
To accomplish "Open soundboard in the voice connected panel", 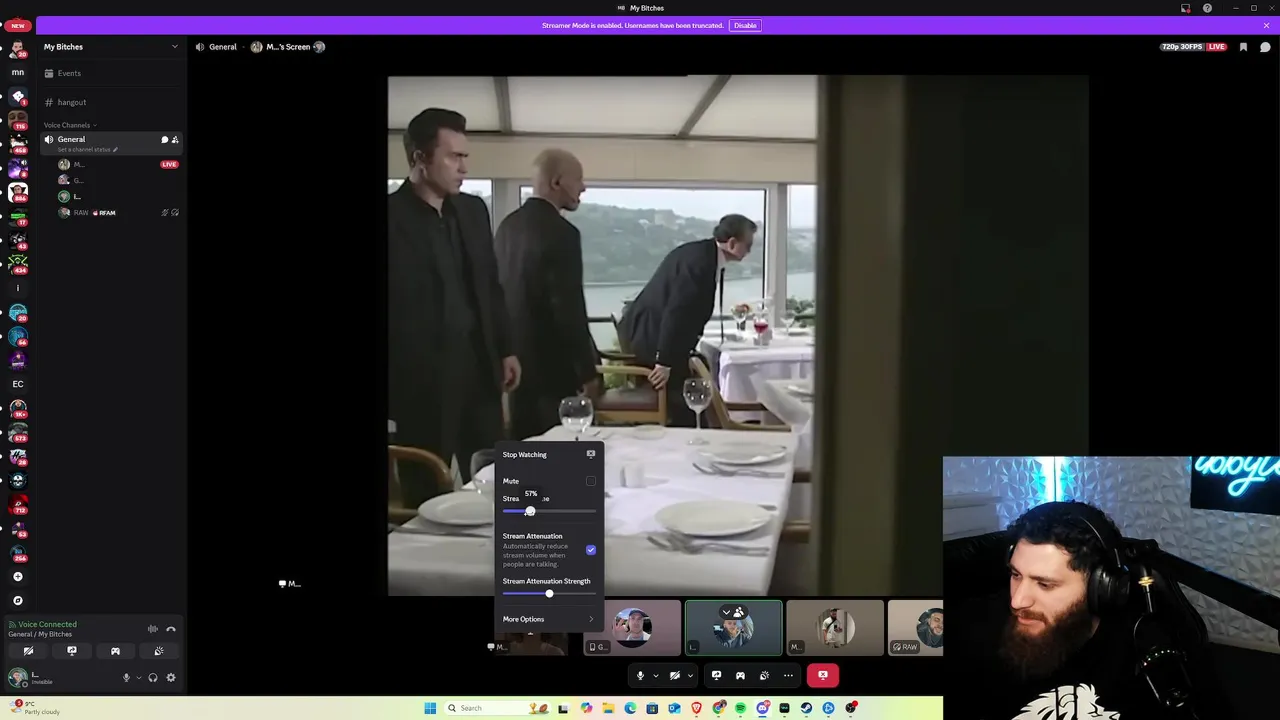I will [x=159, y=651].
